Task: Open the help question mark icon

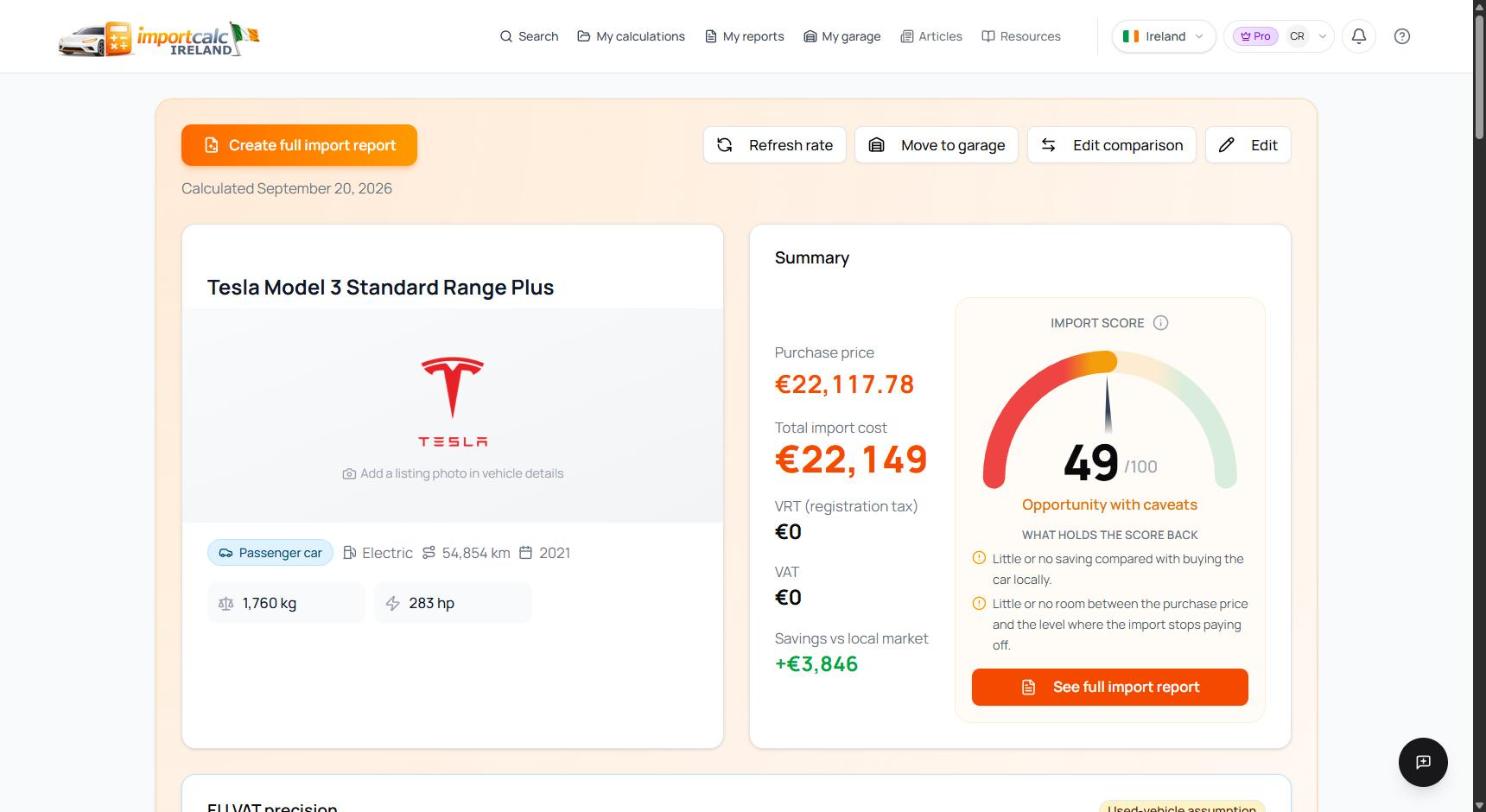Action: (x=1402, y=36)
